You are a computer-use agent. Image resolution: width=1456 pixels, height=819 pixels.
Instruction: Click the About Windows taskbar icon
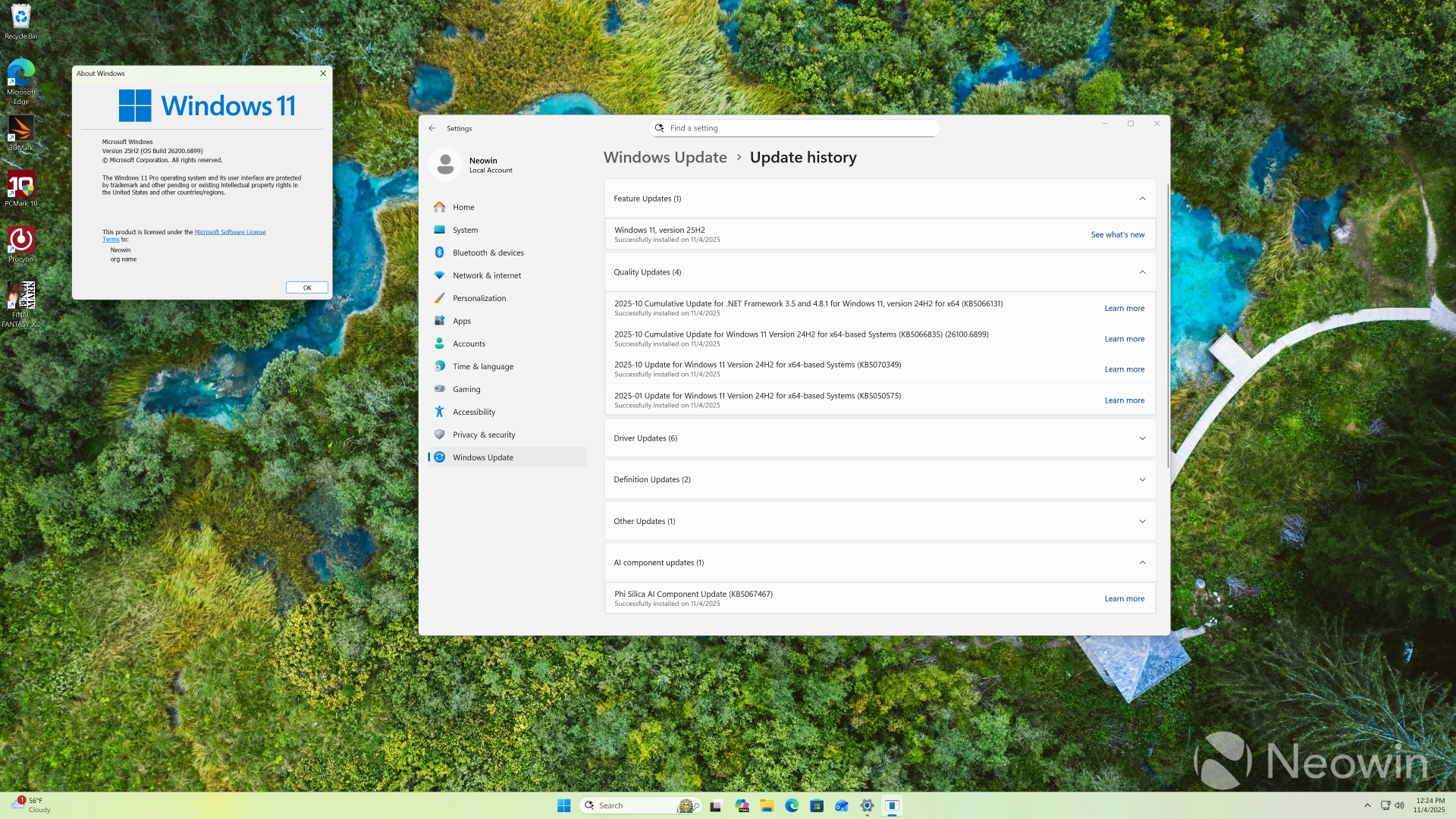click(893, 805)
